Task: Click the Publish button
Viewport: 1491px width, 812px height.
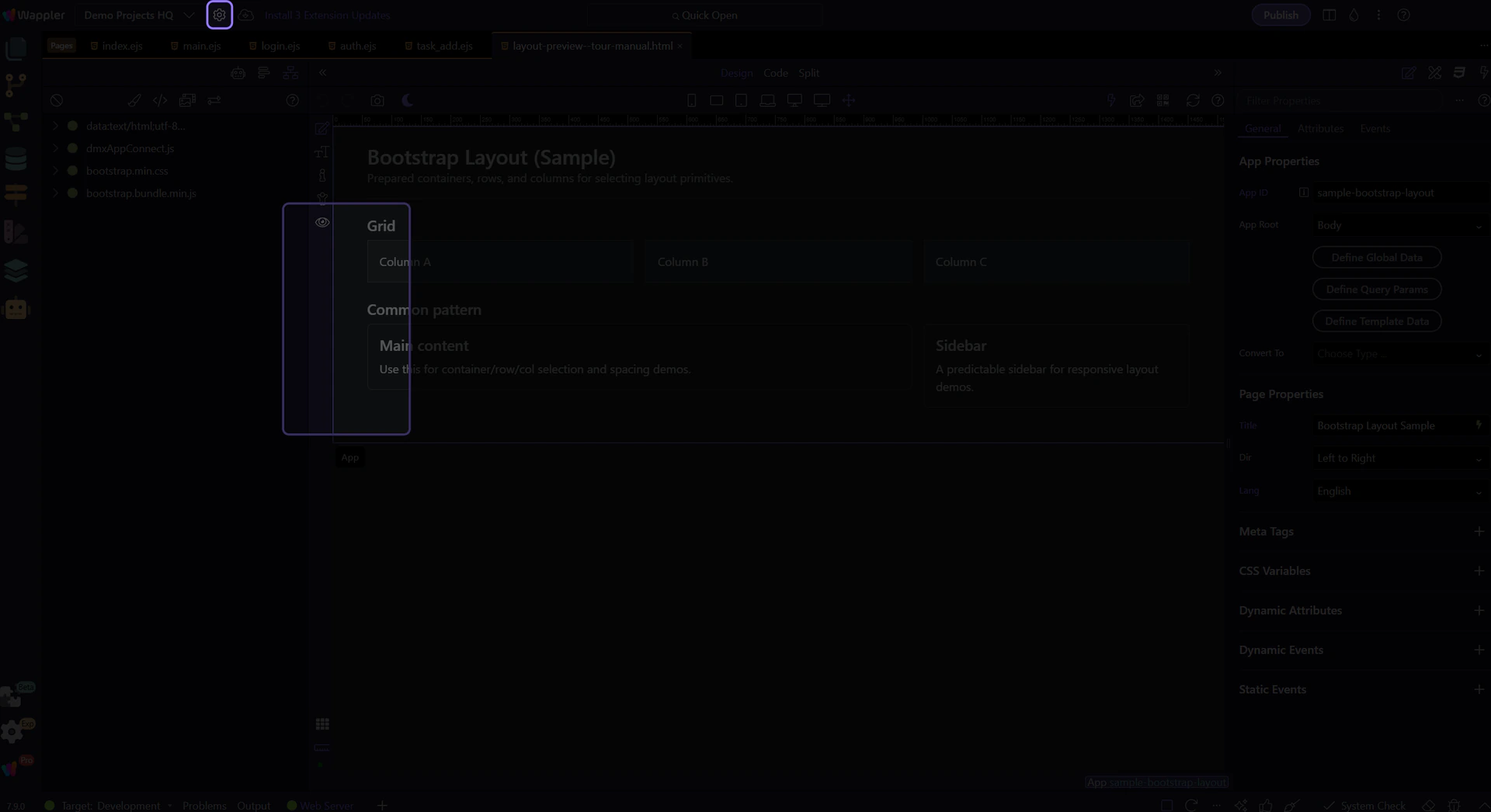Action: coord(1280,16)
